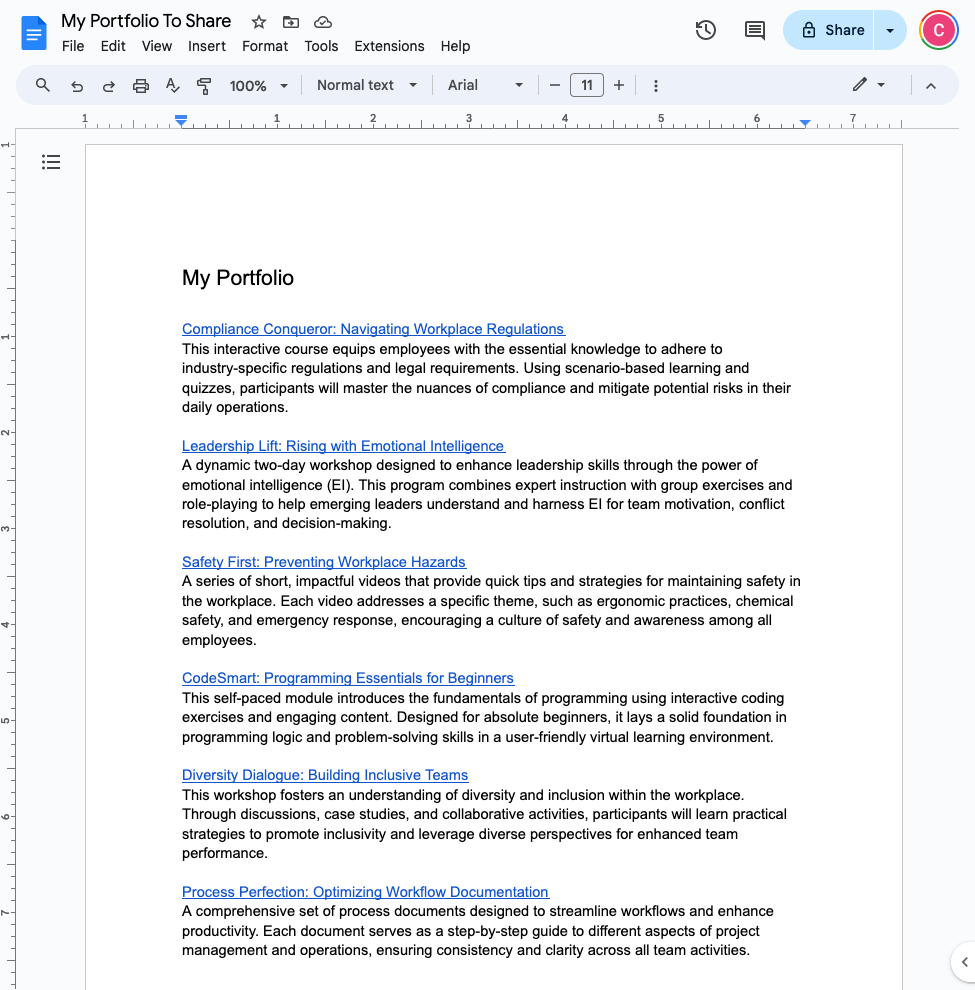
Task: Click the Print icon
Action: [141, 85]
